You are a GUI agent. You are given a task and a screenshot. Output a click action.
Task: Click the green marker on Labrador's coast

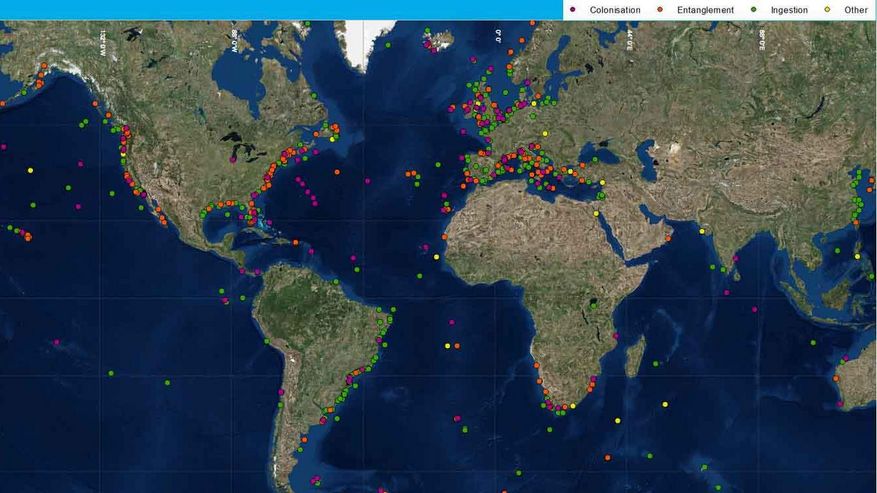(314, 96)
